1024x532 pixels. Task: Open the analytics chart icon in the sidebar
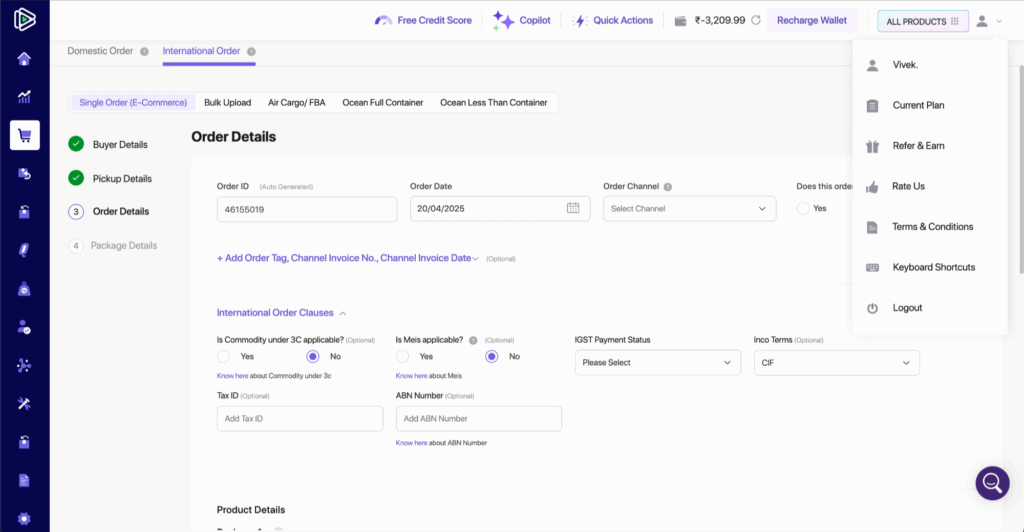pos(24,97)
